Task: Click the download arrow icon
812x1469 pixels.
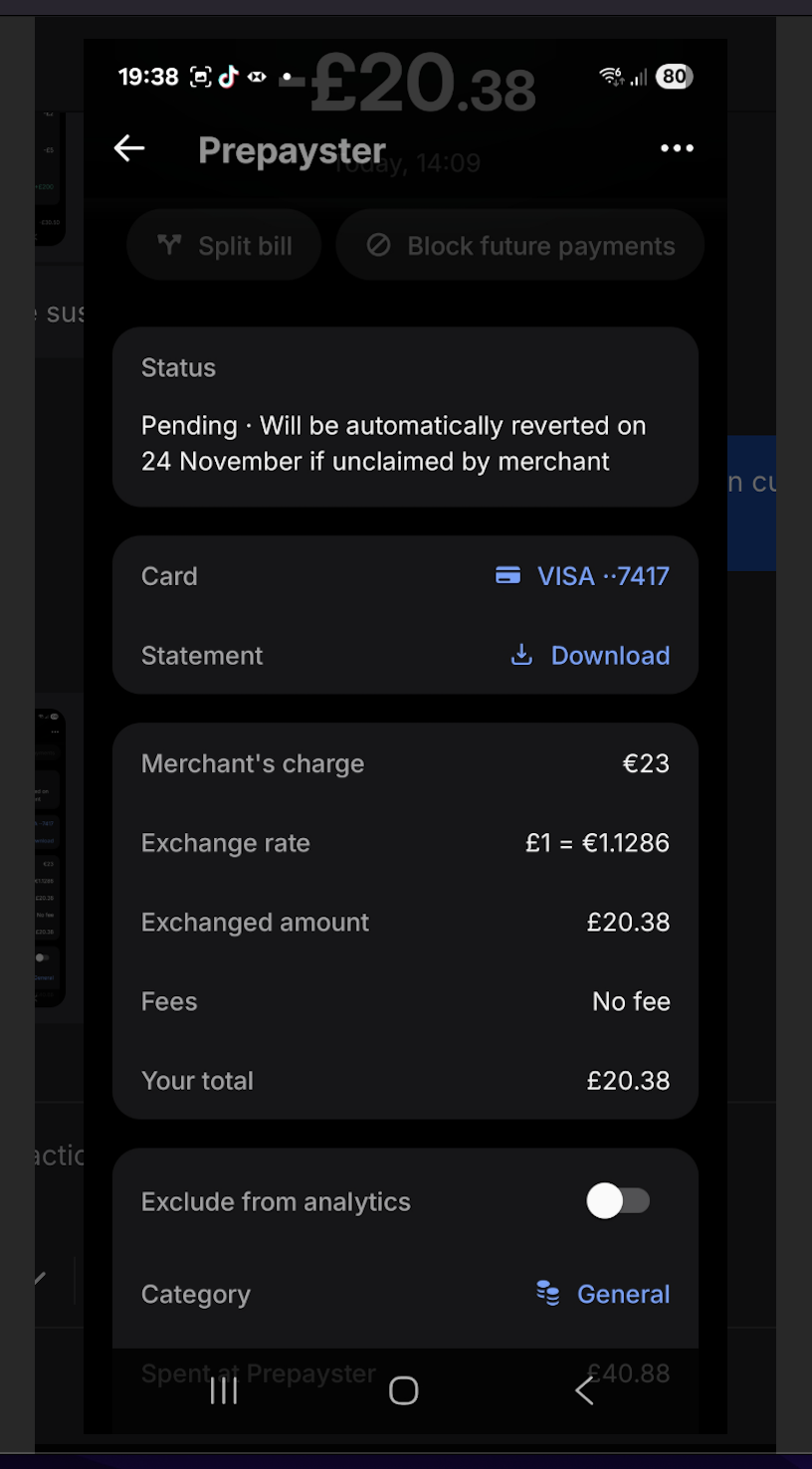Action: tap(520, 655)
